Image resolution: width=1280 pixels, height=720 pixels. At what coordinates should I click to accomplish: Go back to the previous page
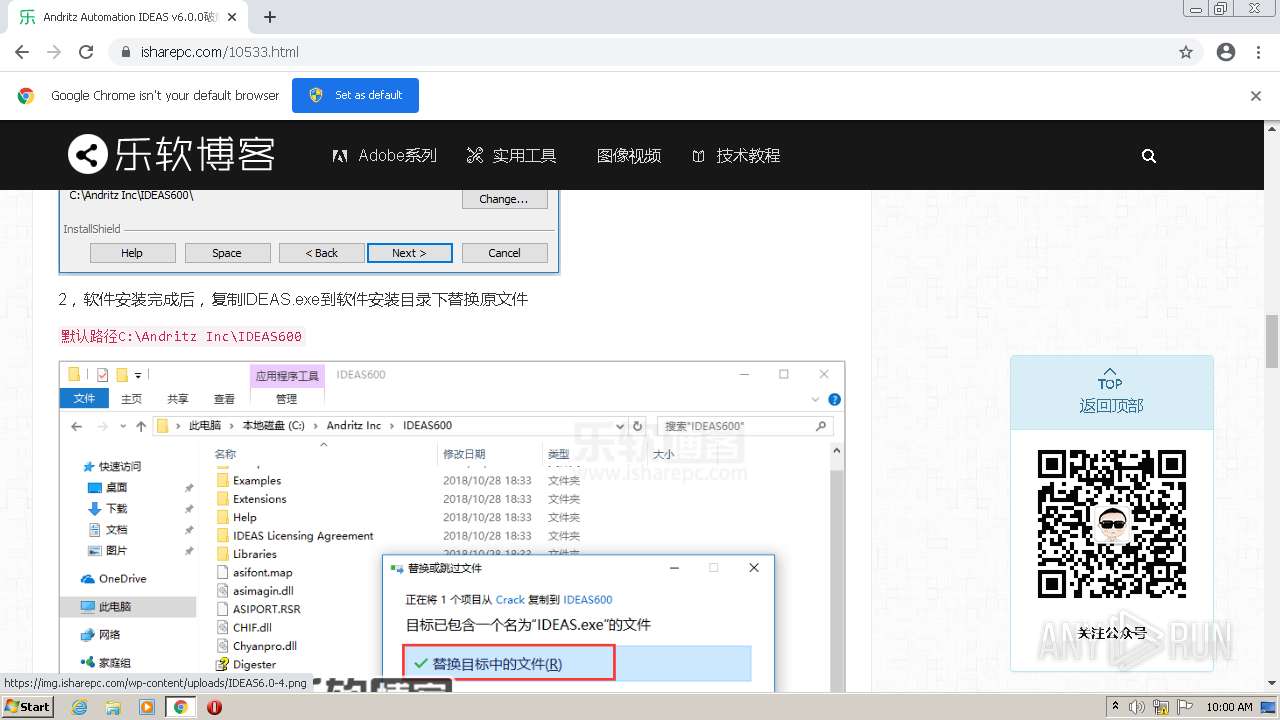[x=22, y=52]
